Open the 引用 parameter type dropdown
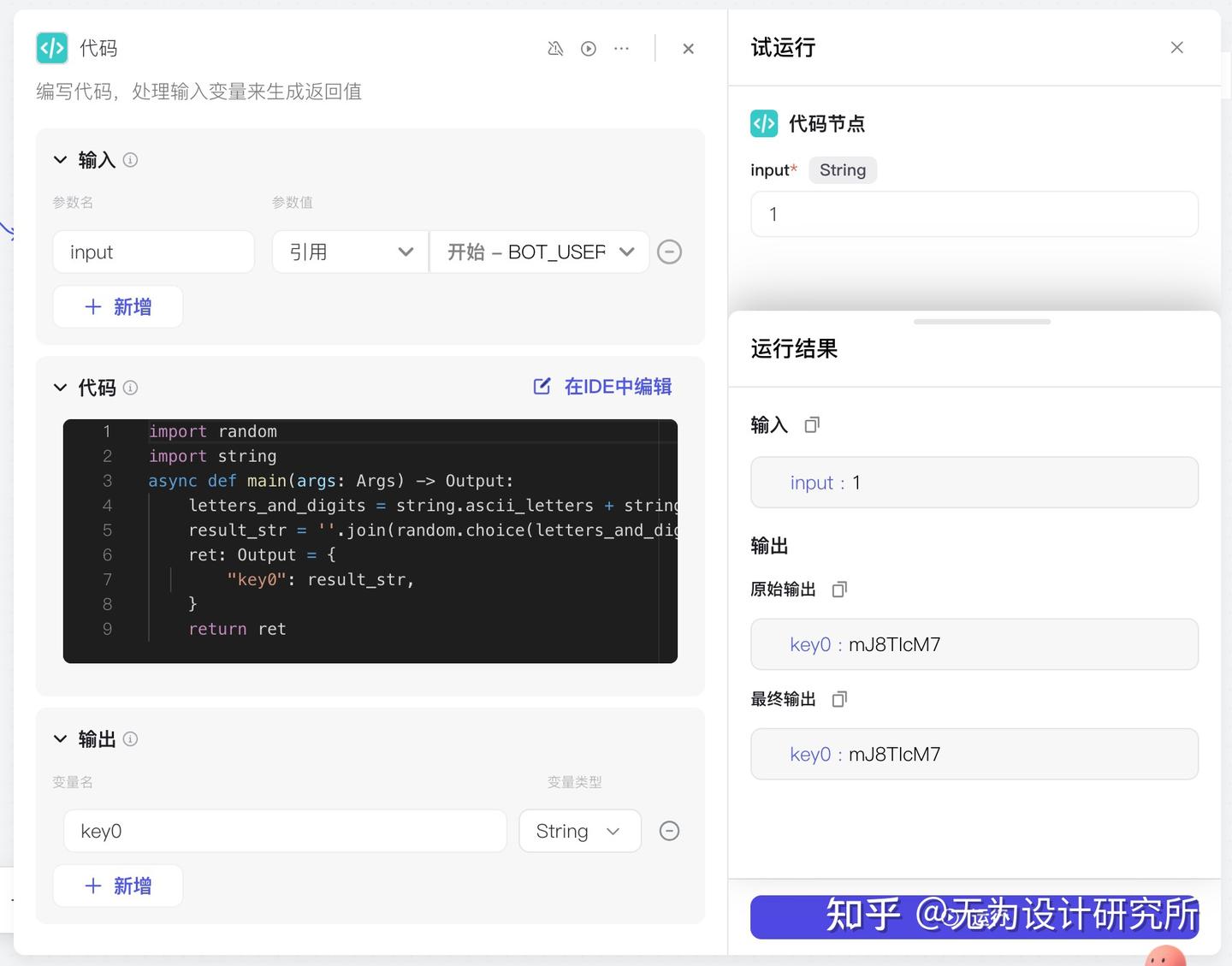 click(350, 252)
